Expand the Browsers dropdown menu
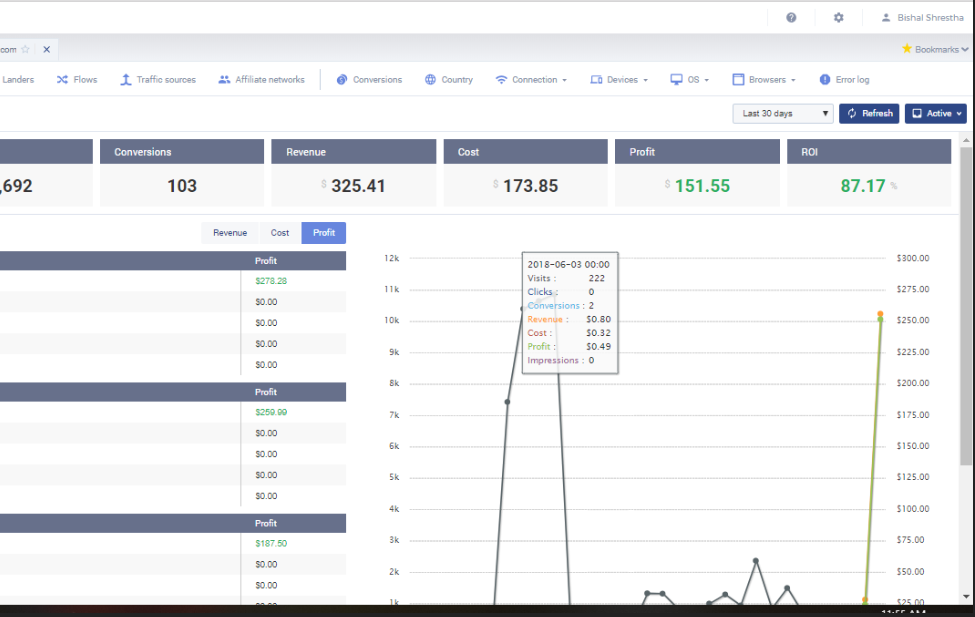Viewport: 975px width, 617px height. tap(764, 80)
